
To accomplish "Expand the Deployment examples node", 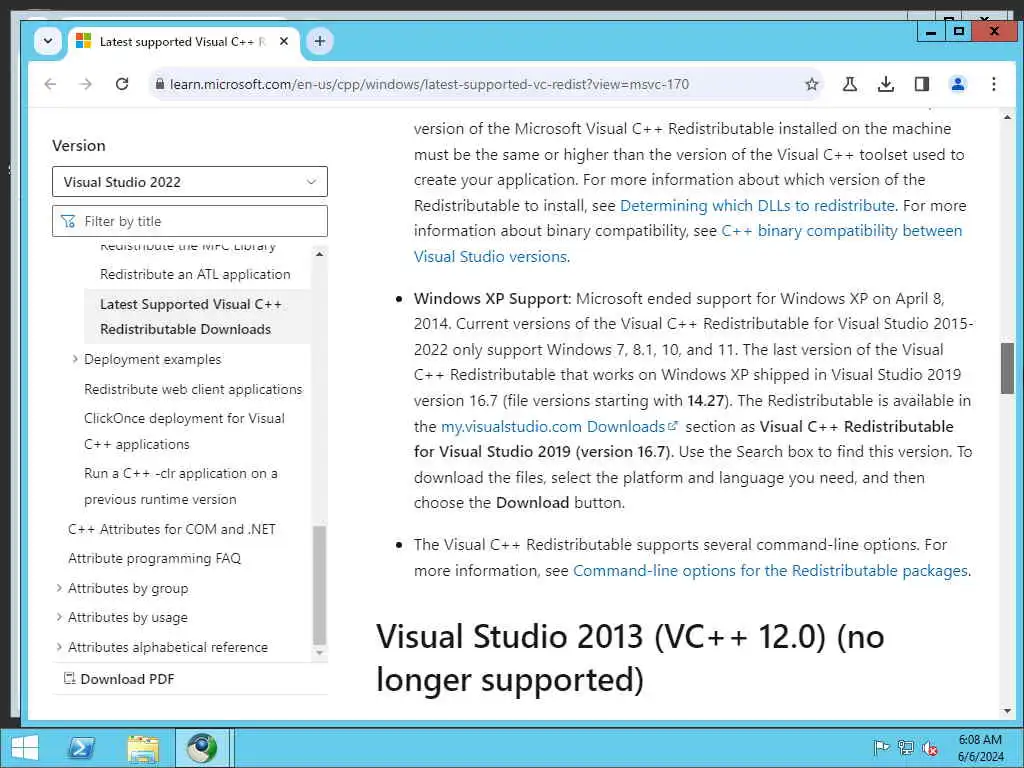I will click(74, 359).
